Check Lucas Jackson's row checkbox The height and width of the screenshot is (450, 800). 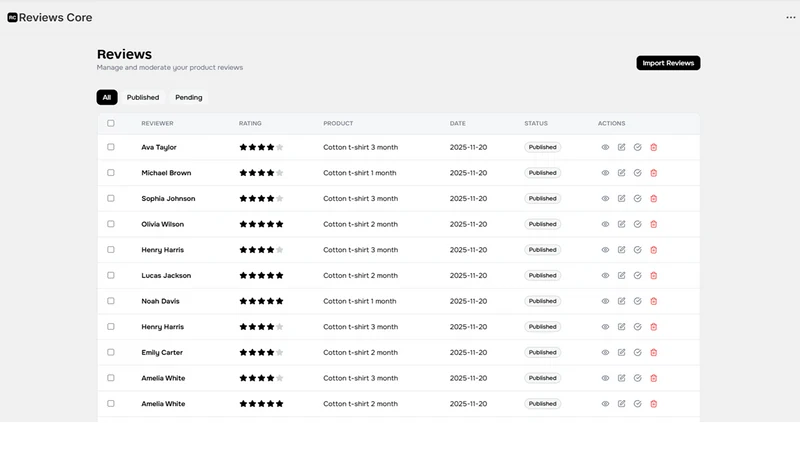(111, 275)
